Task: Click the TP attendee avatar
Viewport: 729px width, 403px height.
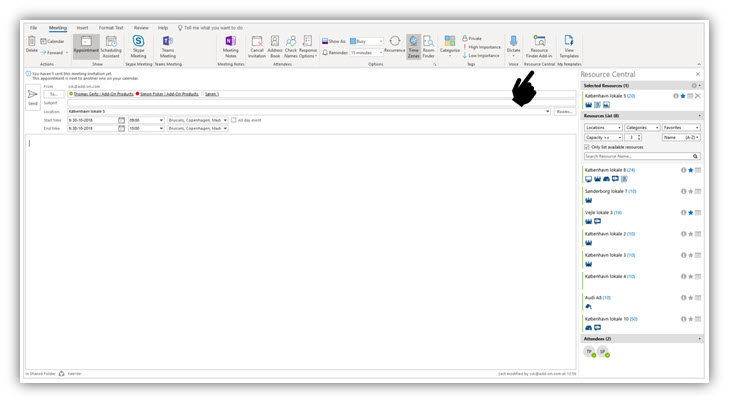Action: pyautogui.click(x=589, y=352)
